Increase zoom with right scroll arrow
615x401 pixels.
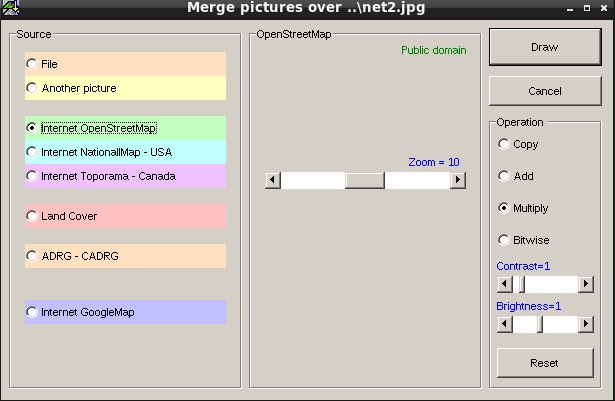[x=458, y=180]
